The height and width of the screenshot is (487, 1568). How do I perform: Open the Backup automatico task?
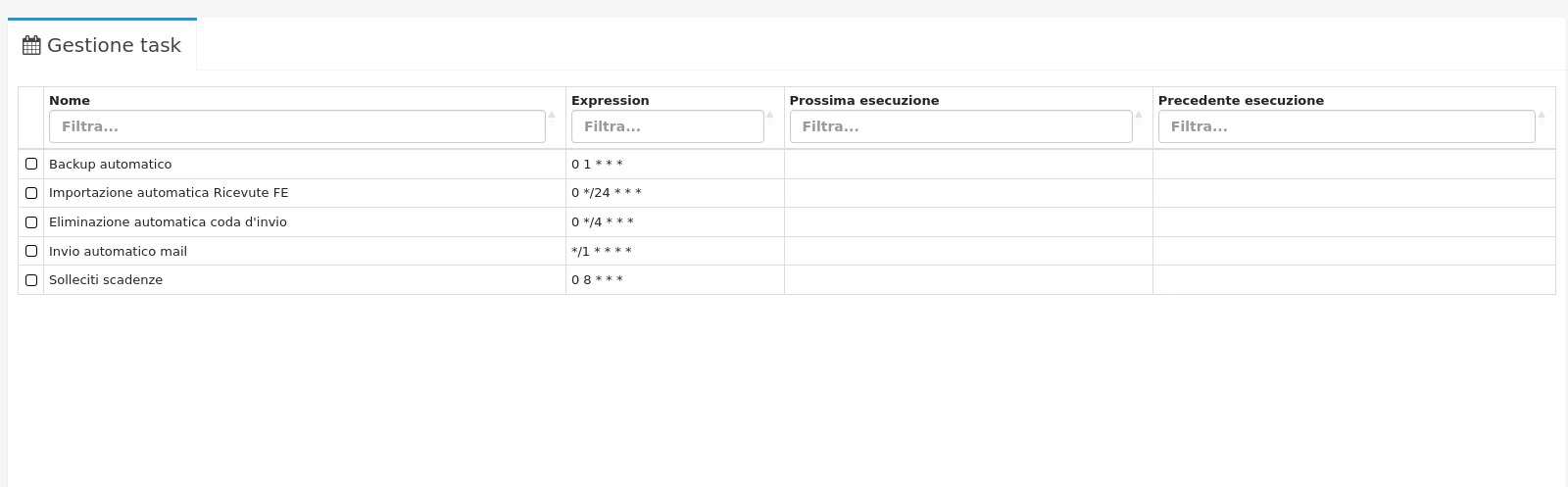pos(110,165)
